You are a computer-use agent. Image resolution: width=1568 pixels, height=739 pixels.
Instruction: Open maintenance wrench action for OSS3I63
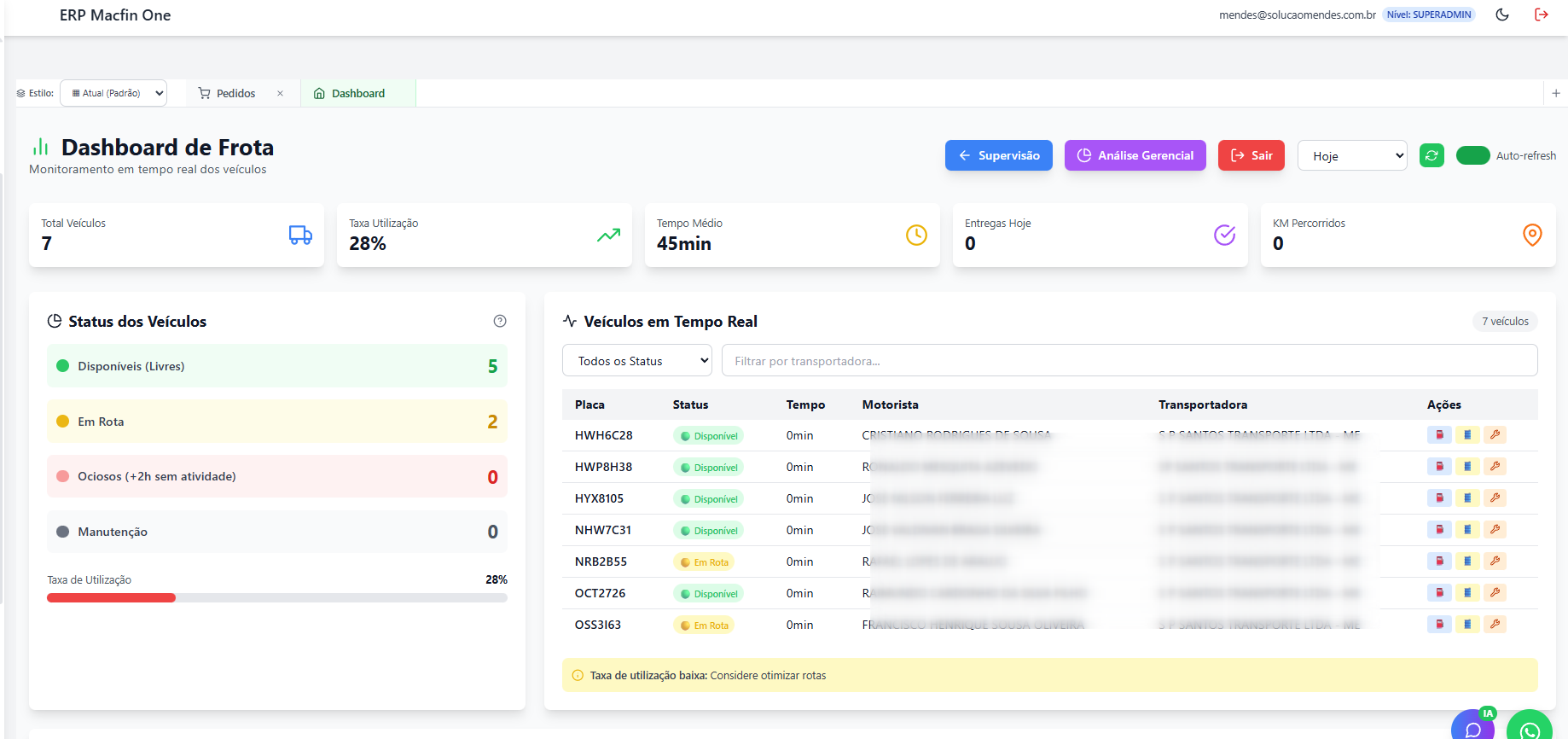click(1495, 625)
